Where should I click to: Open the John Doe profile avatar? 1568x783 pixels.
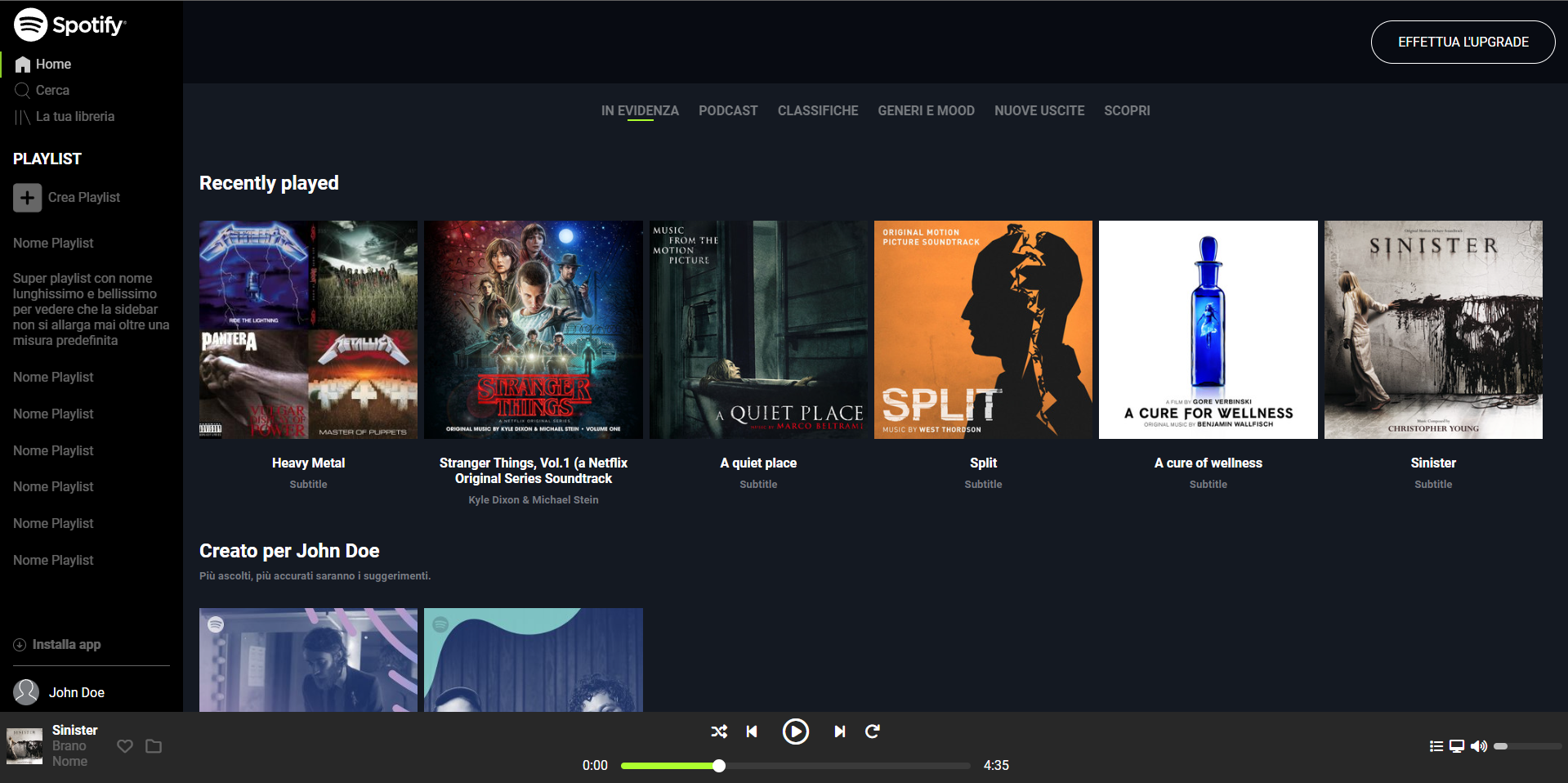(x=26, y=692)
